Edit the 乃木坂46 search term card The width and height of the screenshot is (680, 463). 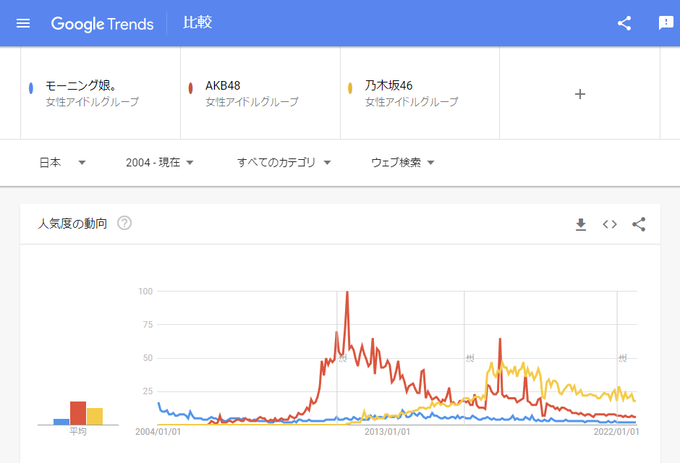420,93
